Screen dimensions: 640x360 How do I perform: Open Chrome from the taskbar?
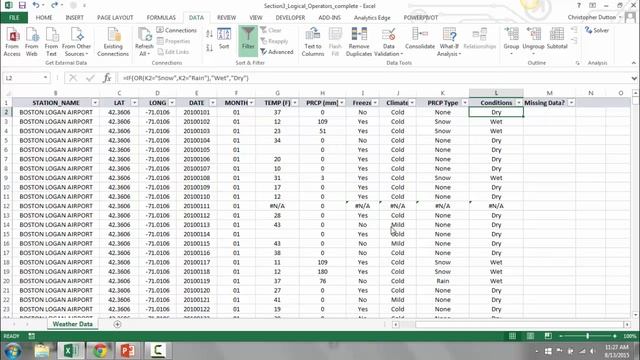point(100,351)
